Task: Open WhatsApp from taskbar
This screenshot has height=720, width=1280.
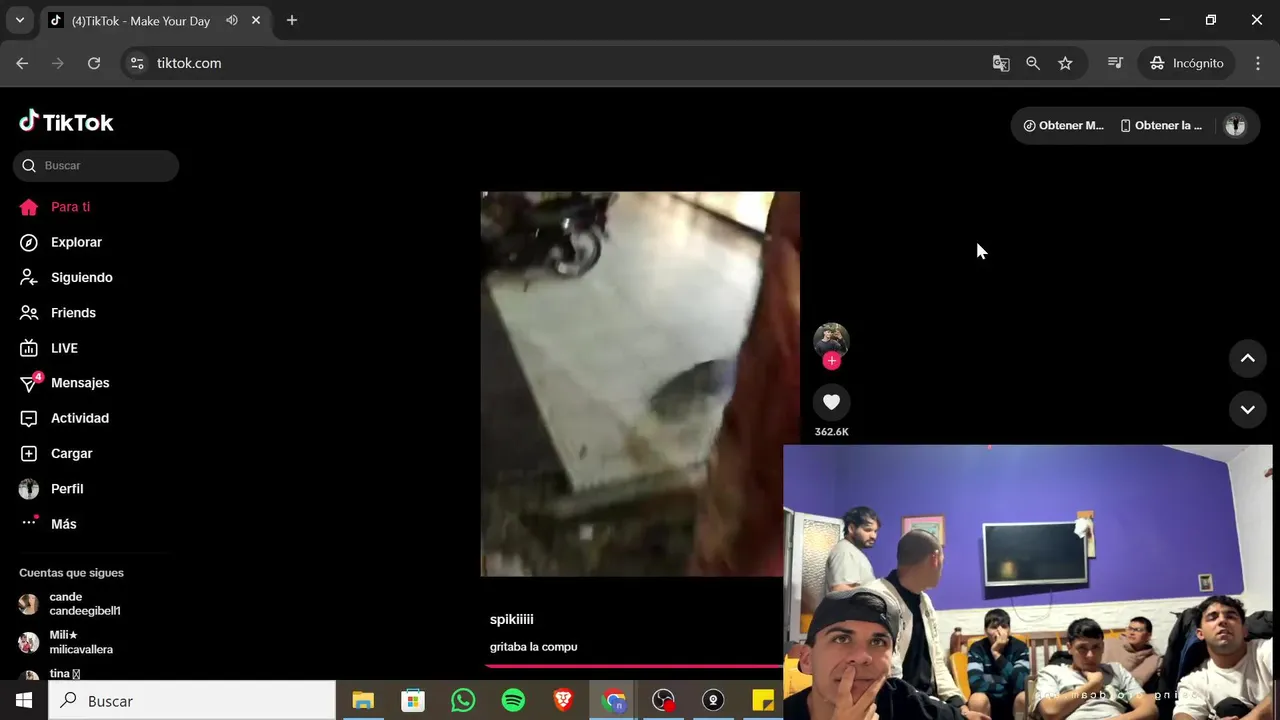Action: point(463,701)
